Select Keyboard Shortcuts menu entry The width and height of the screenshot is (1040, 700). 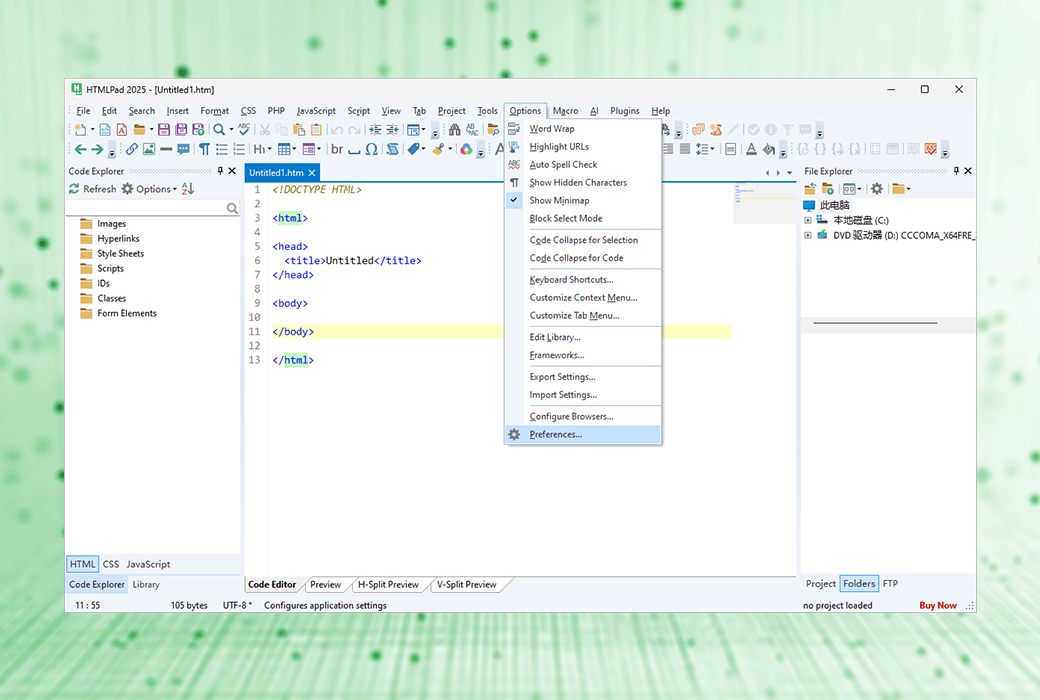[583, 280]
